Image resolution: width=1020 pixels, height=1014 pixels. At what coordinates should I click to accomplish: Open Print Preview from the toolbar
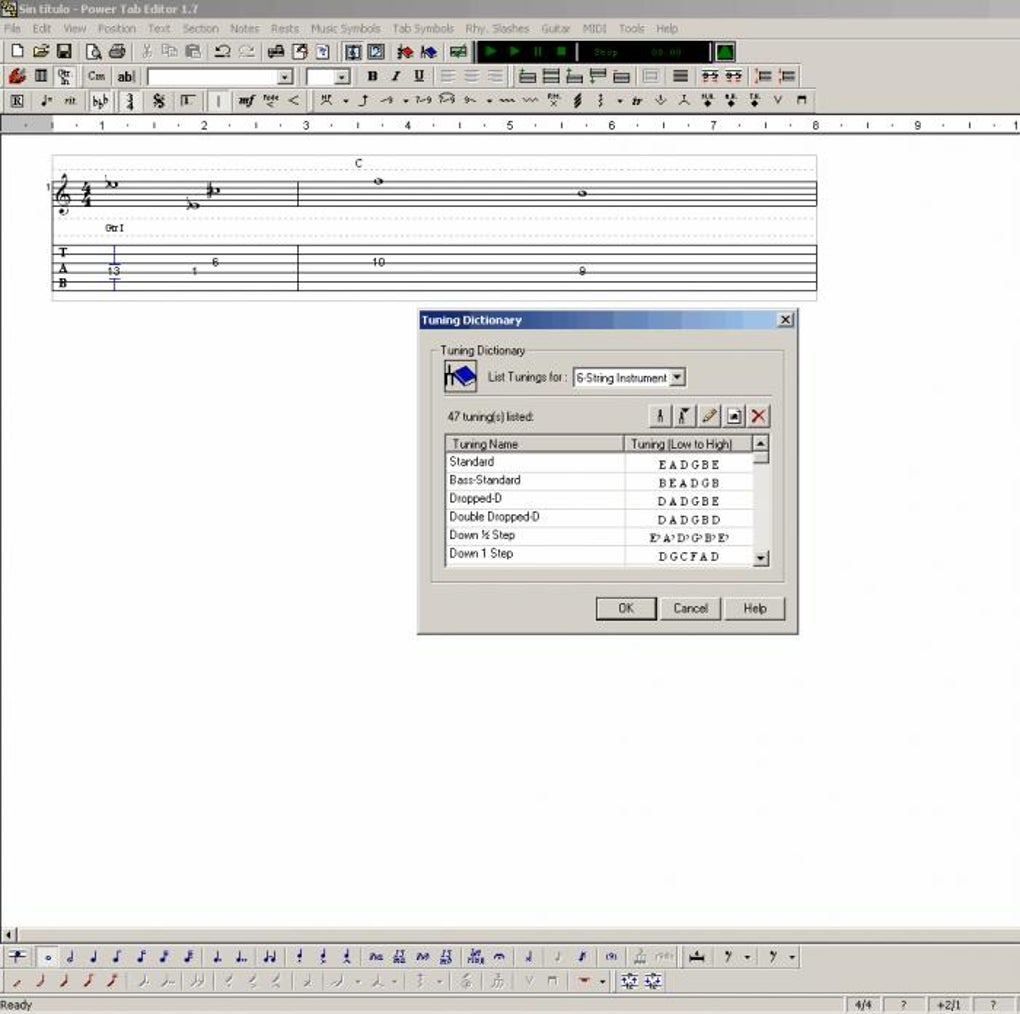pos(94,51)
